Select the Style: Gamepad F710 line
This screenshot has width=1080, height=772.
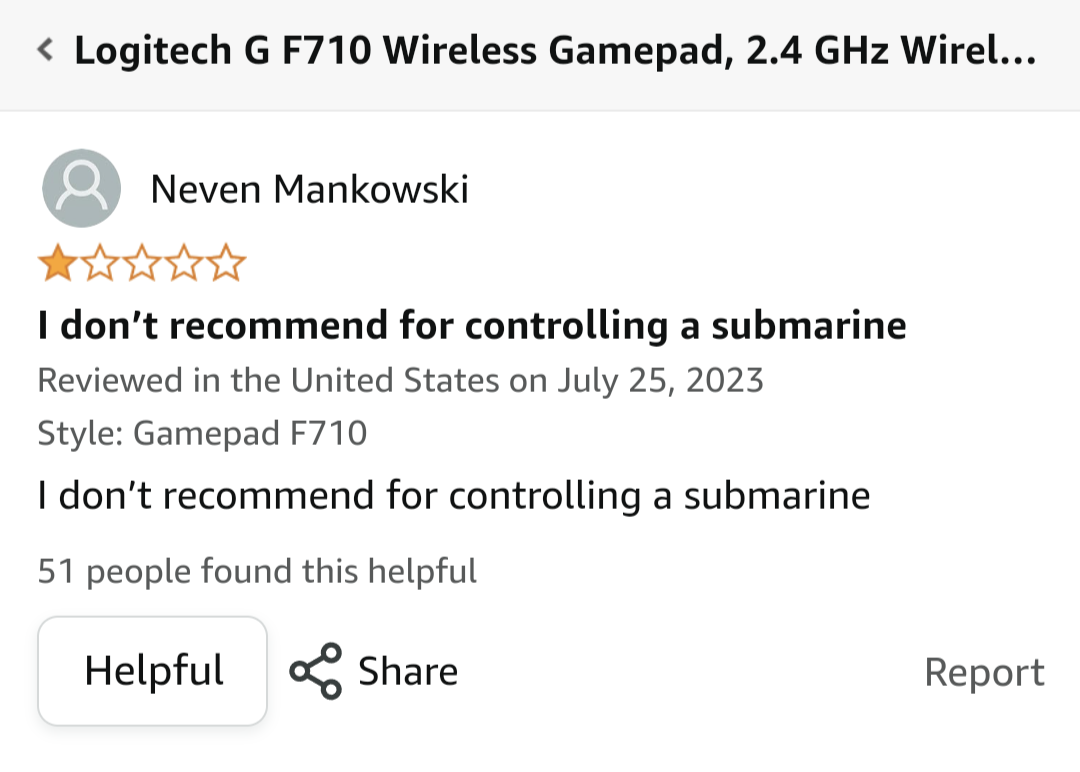coord(202,433)
